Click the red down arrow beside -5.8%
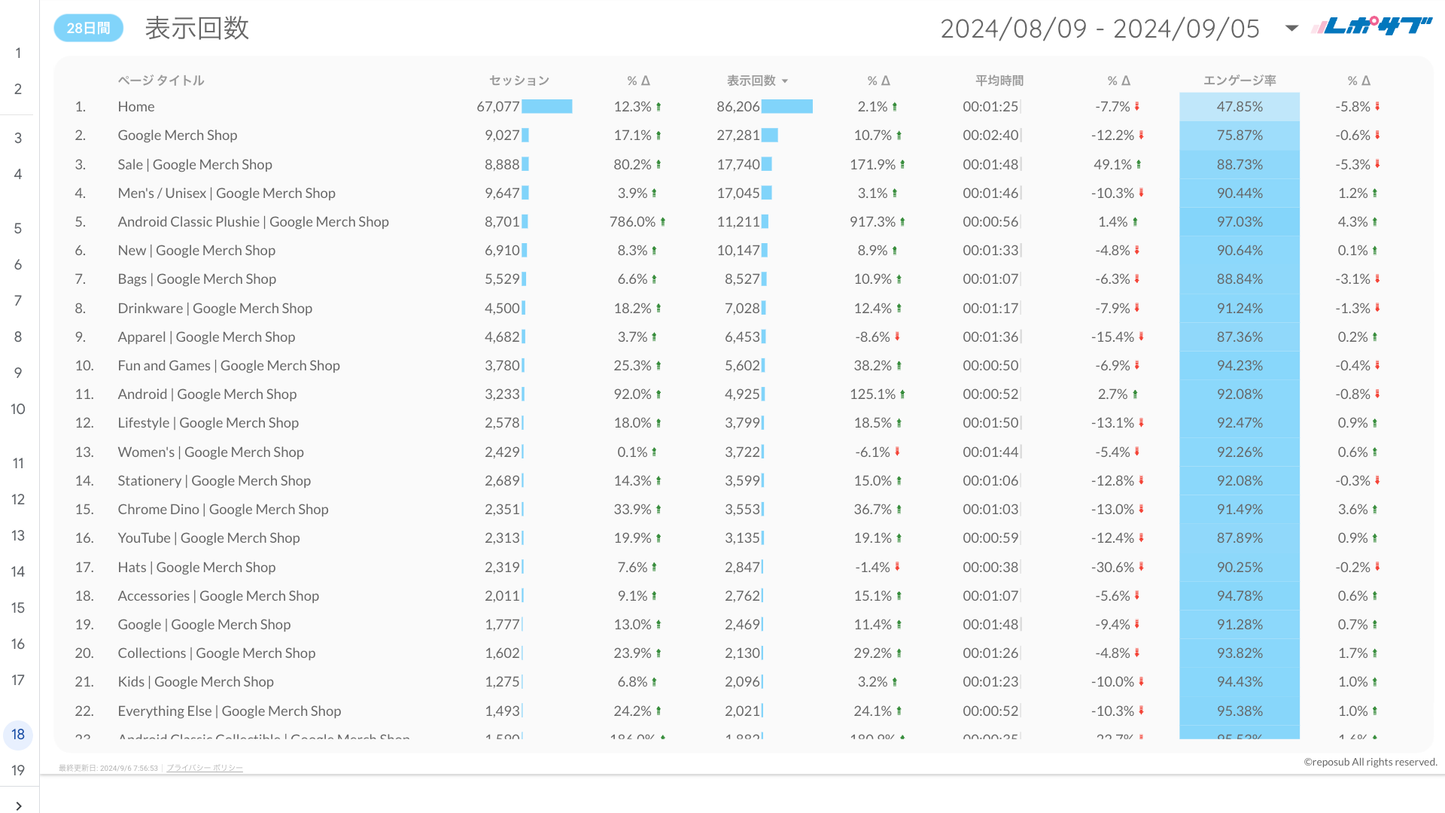 click(x=1377, y=107)
